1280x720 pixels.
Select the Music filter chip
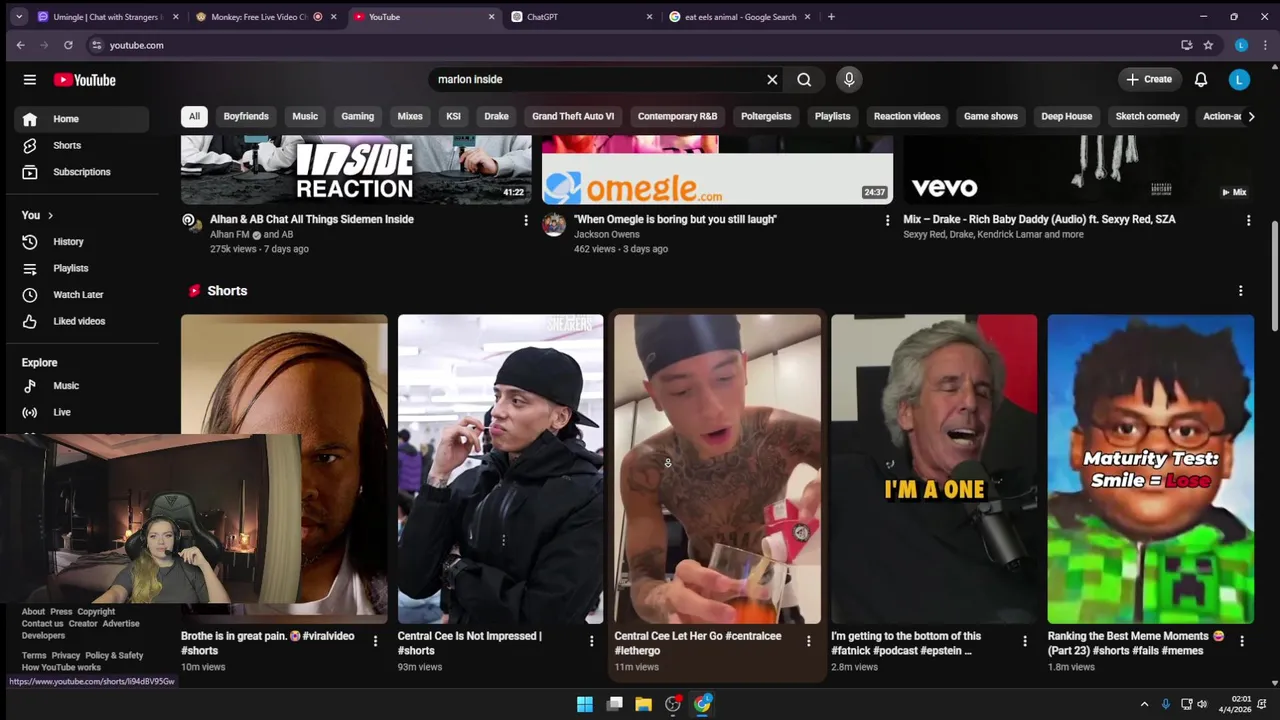(x=305, y=116)
